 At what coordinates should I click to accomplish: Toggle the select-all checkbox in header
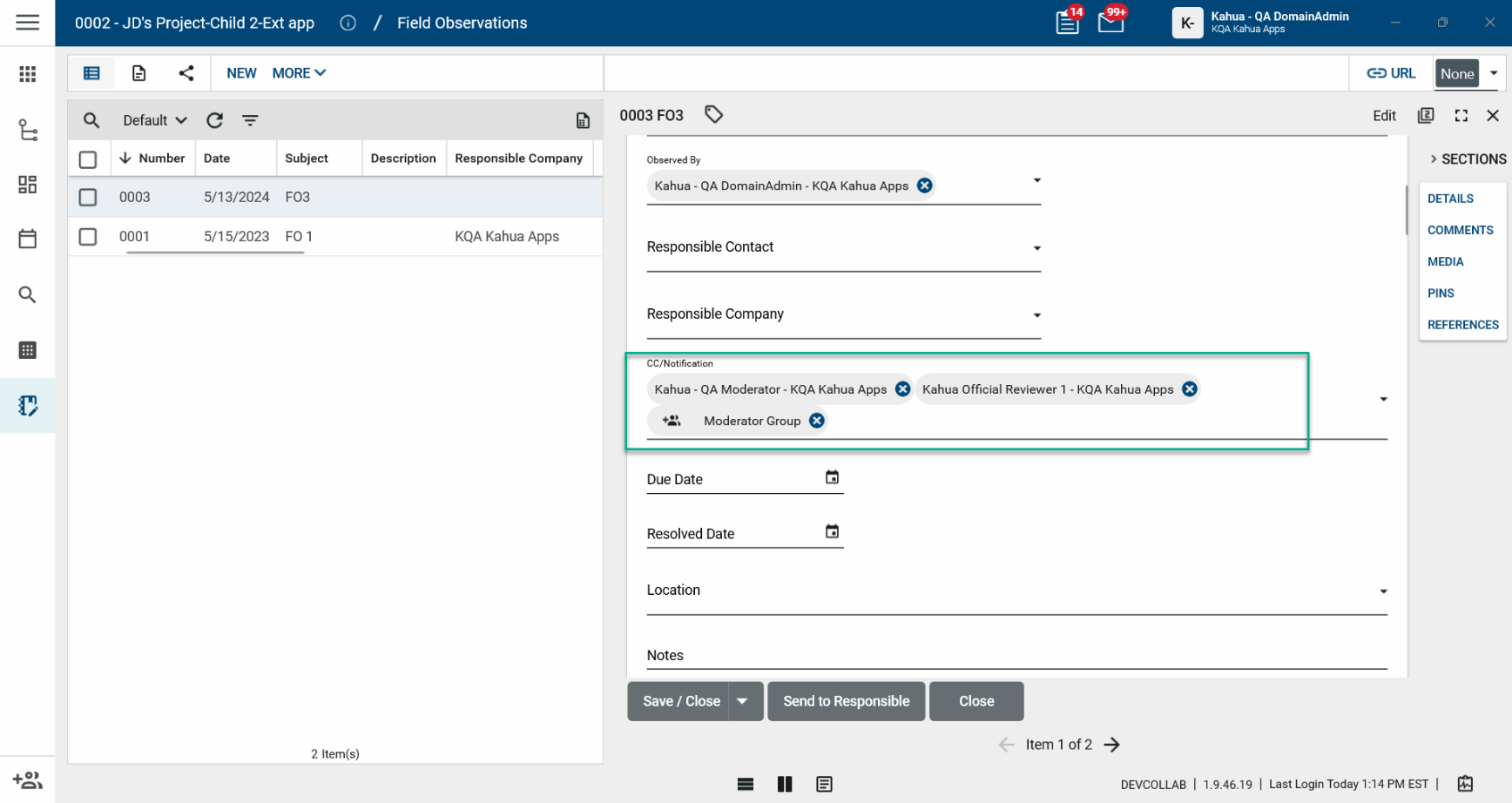pos(88,159)
